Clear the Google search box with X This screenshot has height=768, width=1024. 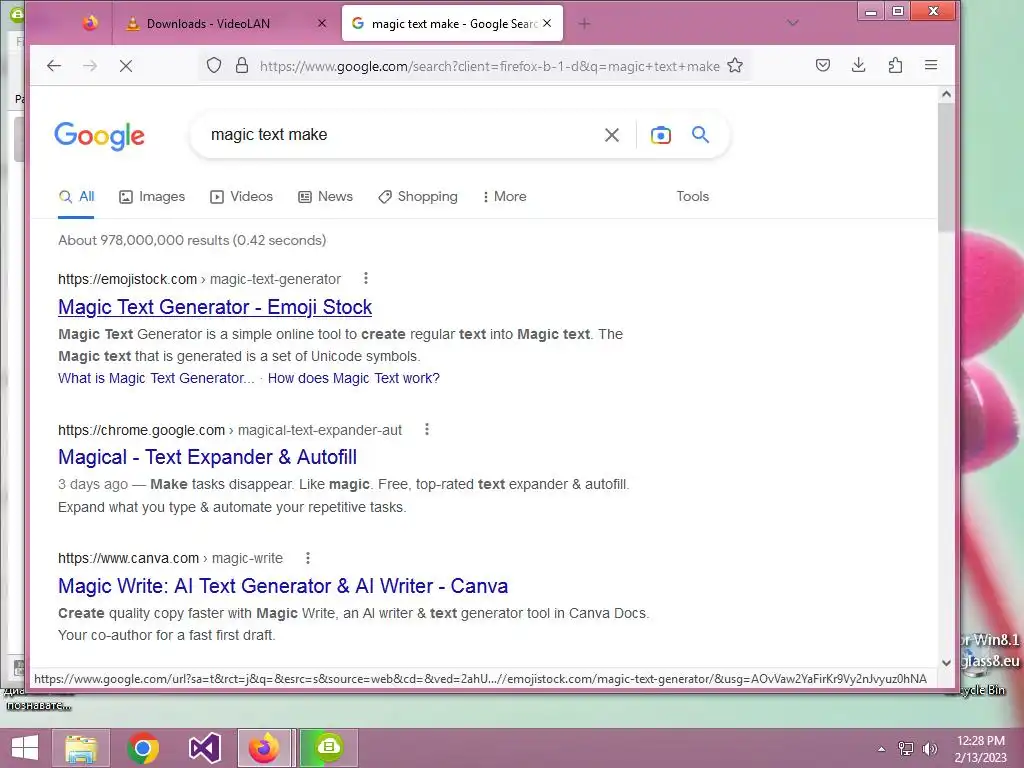pos(612,135)
